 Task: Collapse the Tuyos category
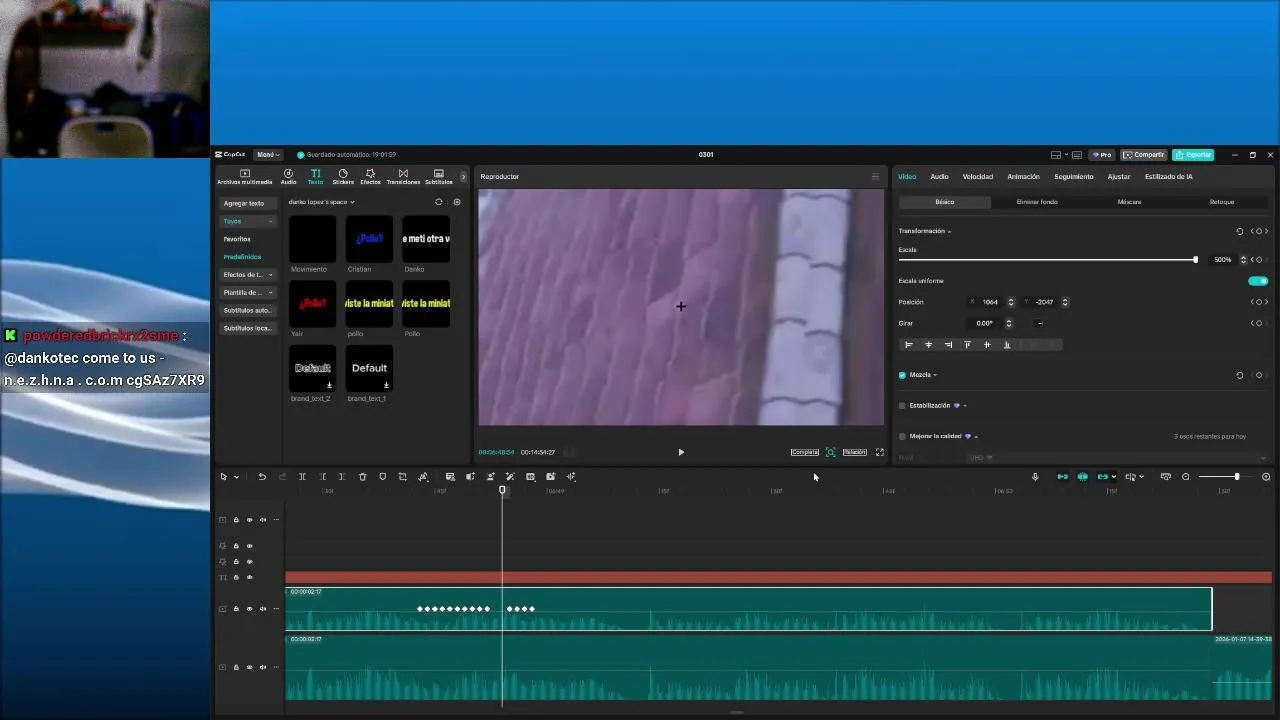(270, 221)
